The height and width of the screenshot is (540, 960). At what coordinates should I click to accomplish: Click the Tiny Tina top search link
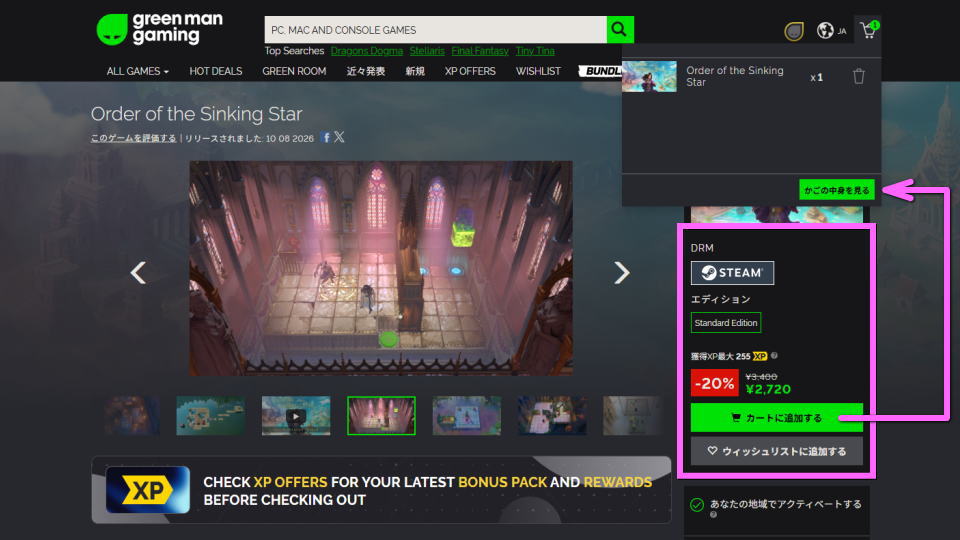pos(535,51)
